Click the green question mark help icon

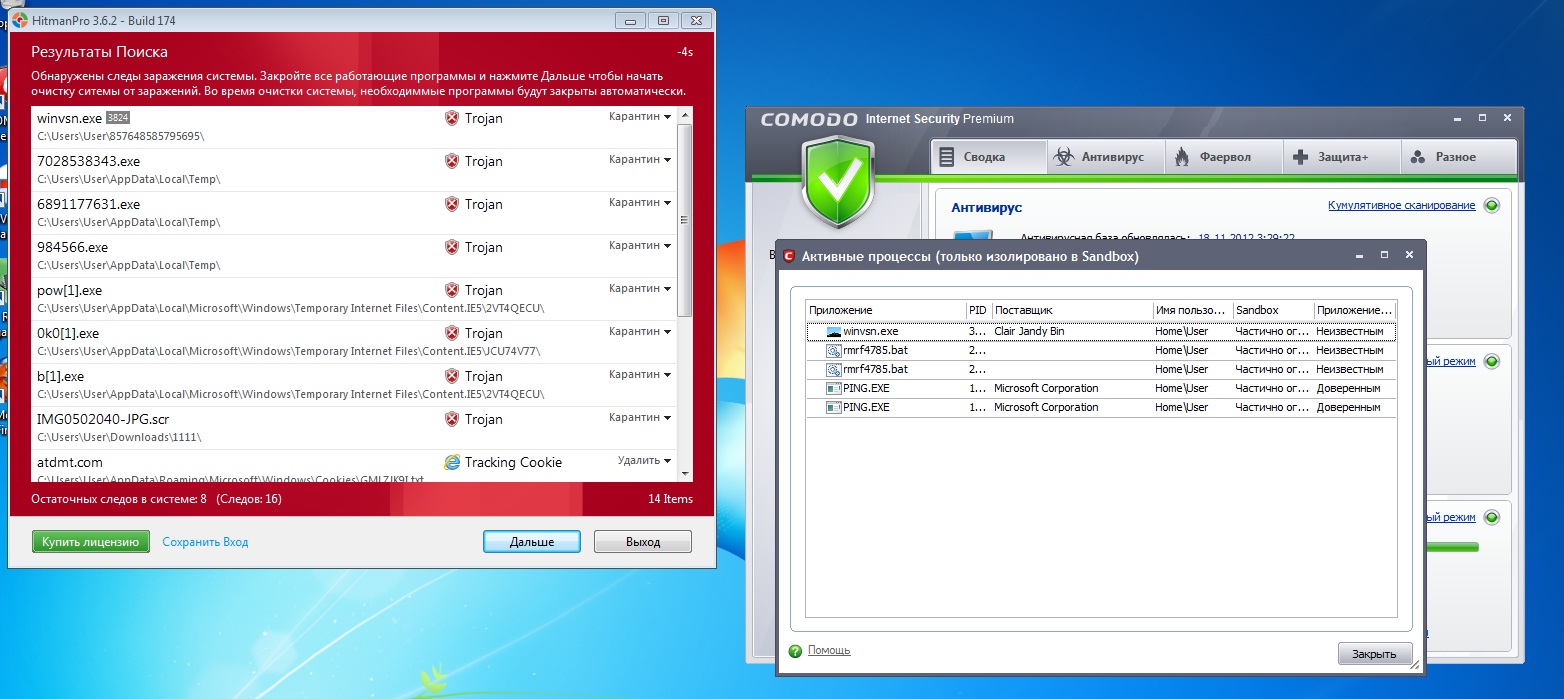pos(795,651)
